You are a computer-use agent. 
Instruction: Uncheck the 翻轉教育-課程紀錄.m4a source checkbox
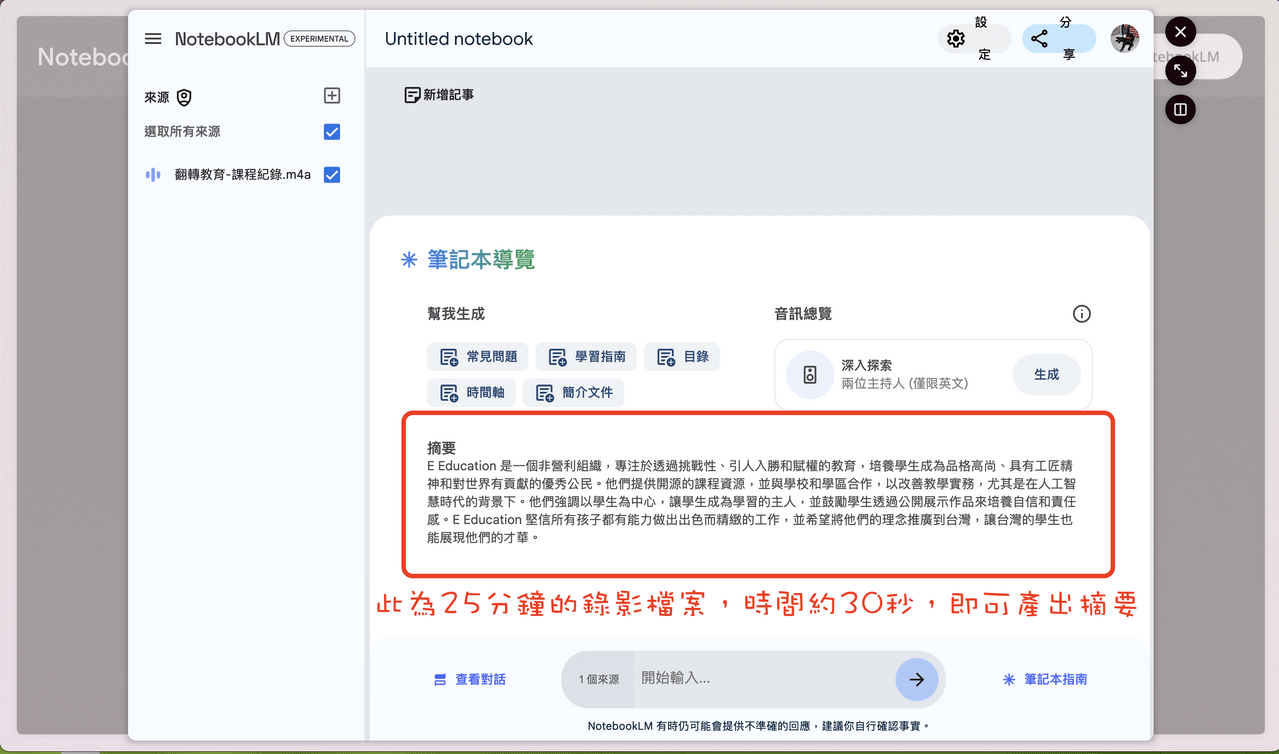click(332, 174)
